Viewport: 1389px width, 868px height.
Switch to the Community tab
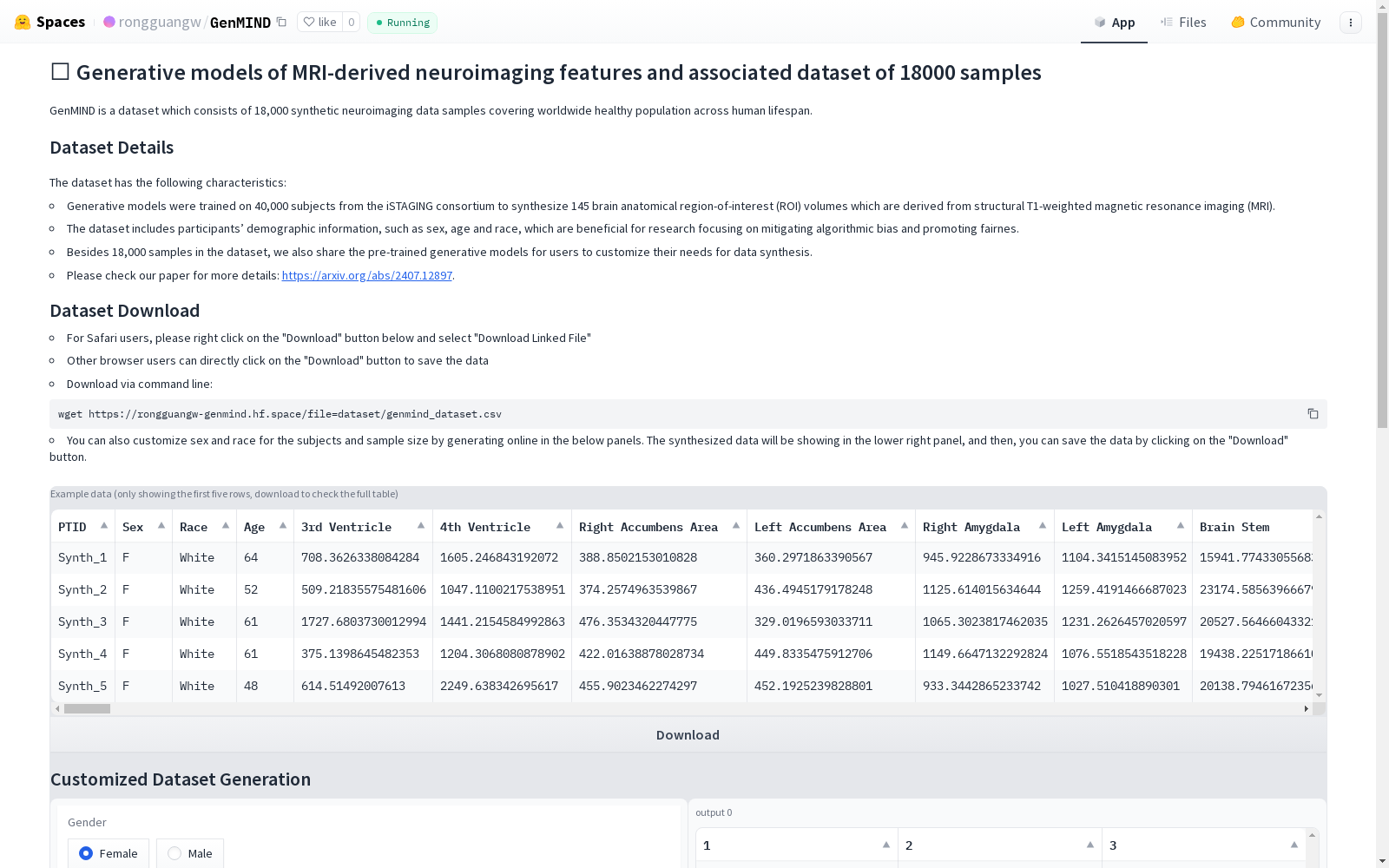point(1275,23)
